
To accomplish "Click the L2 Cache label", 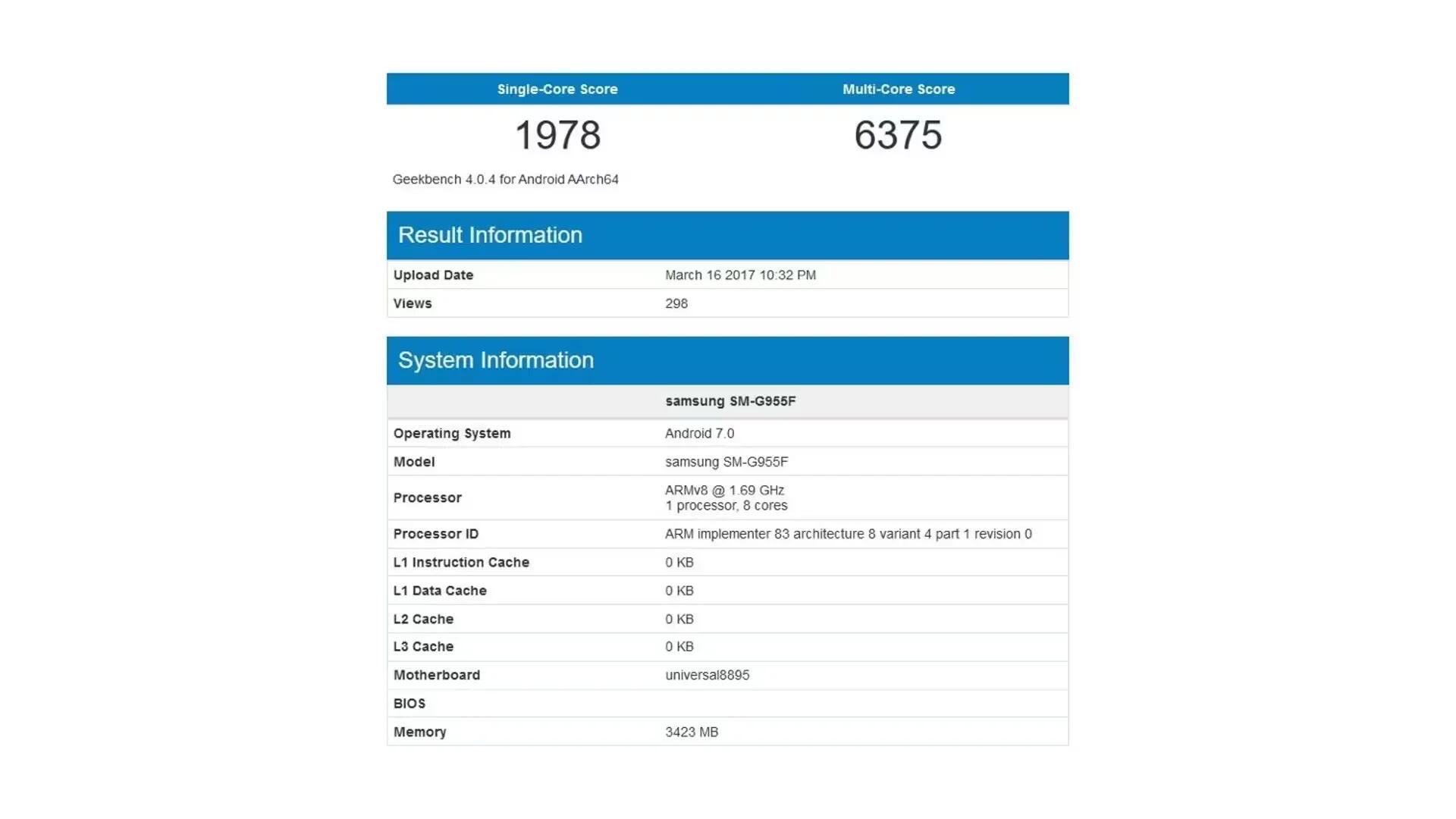I will click(x=423, y=620).
